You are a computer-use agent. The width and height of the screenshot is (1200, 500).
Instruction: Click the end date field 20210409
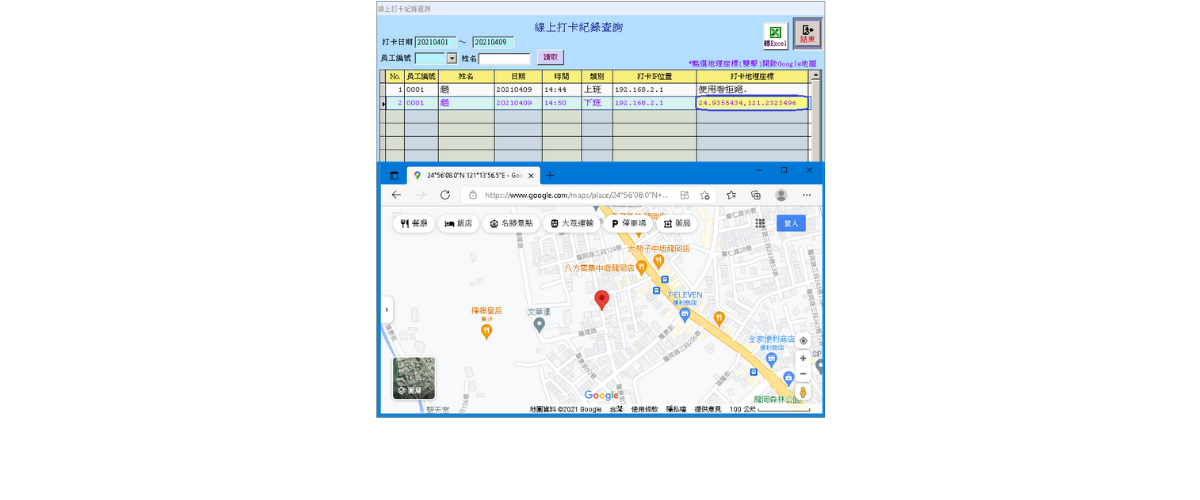coord(493,42)
